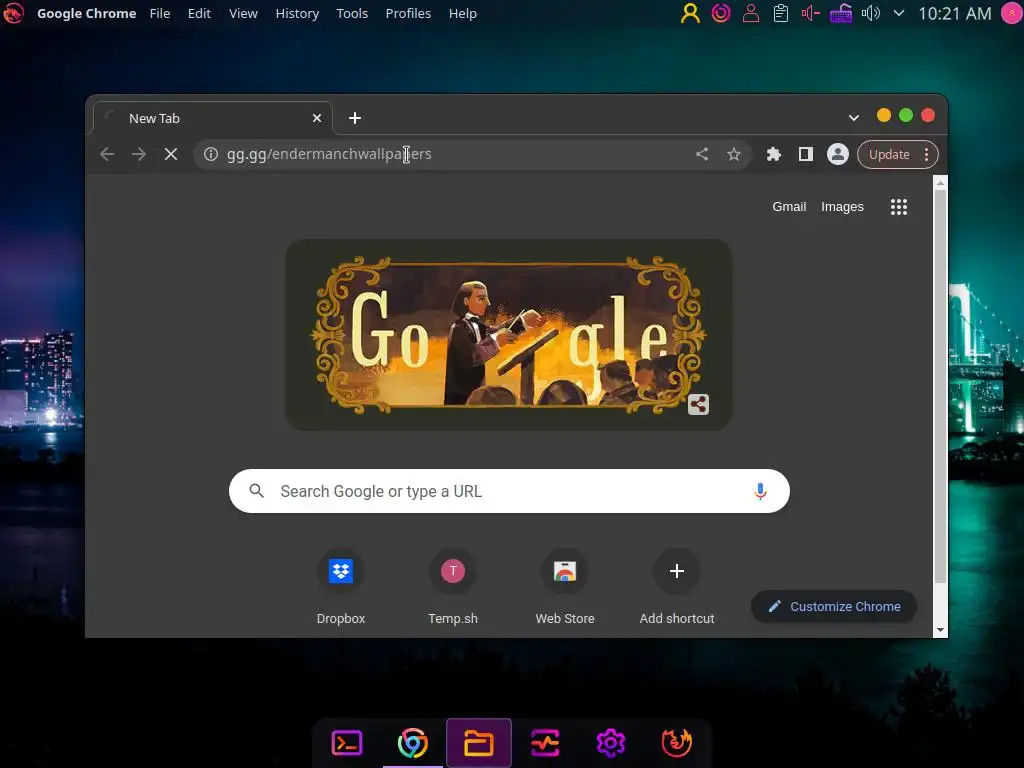Launch Firefox-style browser icon in dock

point(677,743)
